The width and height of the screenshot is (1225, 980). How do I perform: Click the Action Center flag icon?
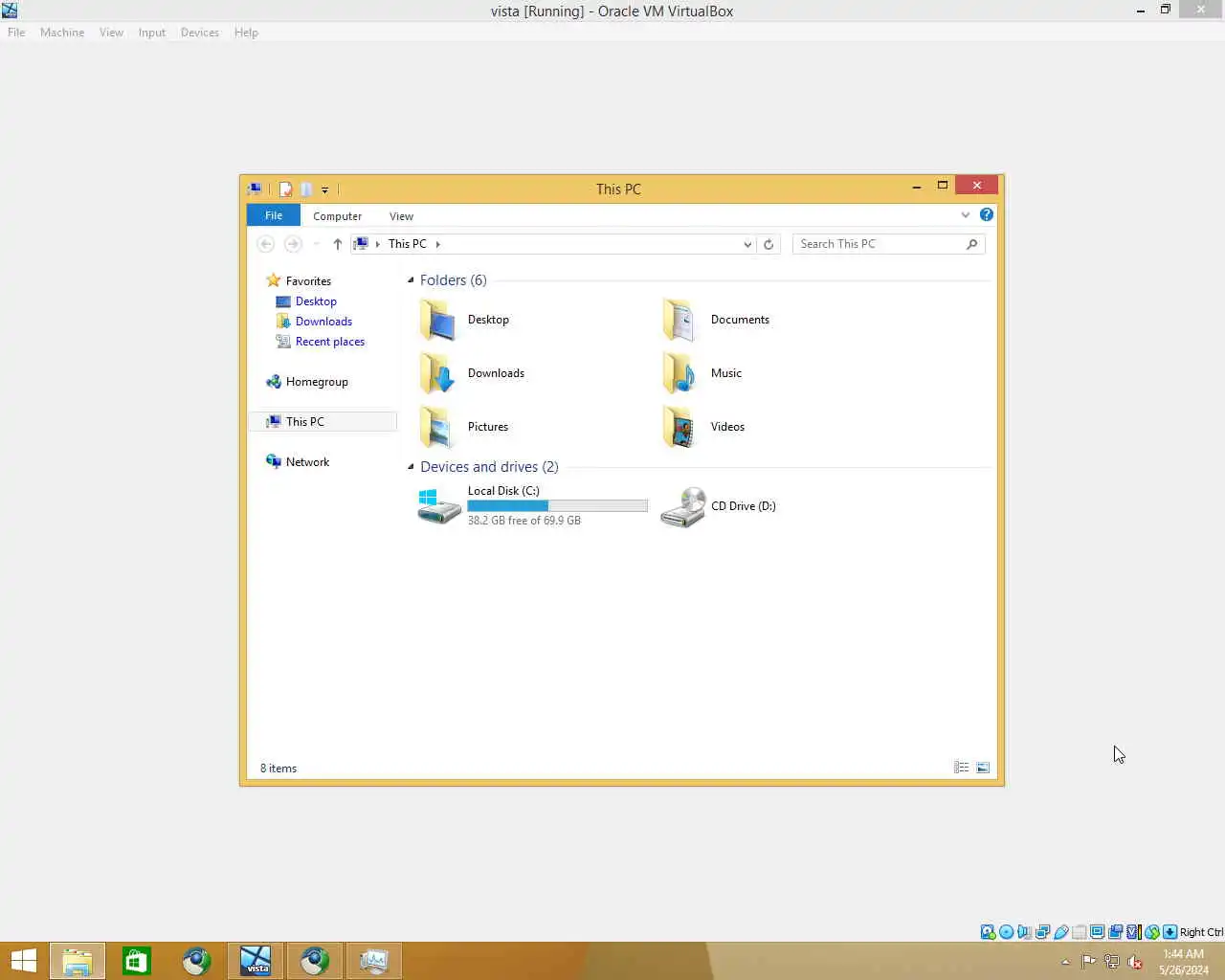click(x=1088, y=962)
